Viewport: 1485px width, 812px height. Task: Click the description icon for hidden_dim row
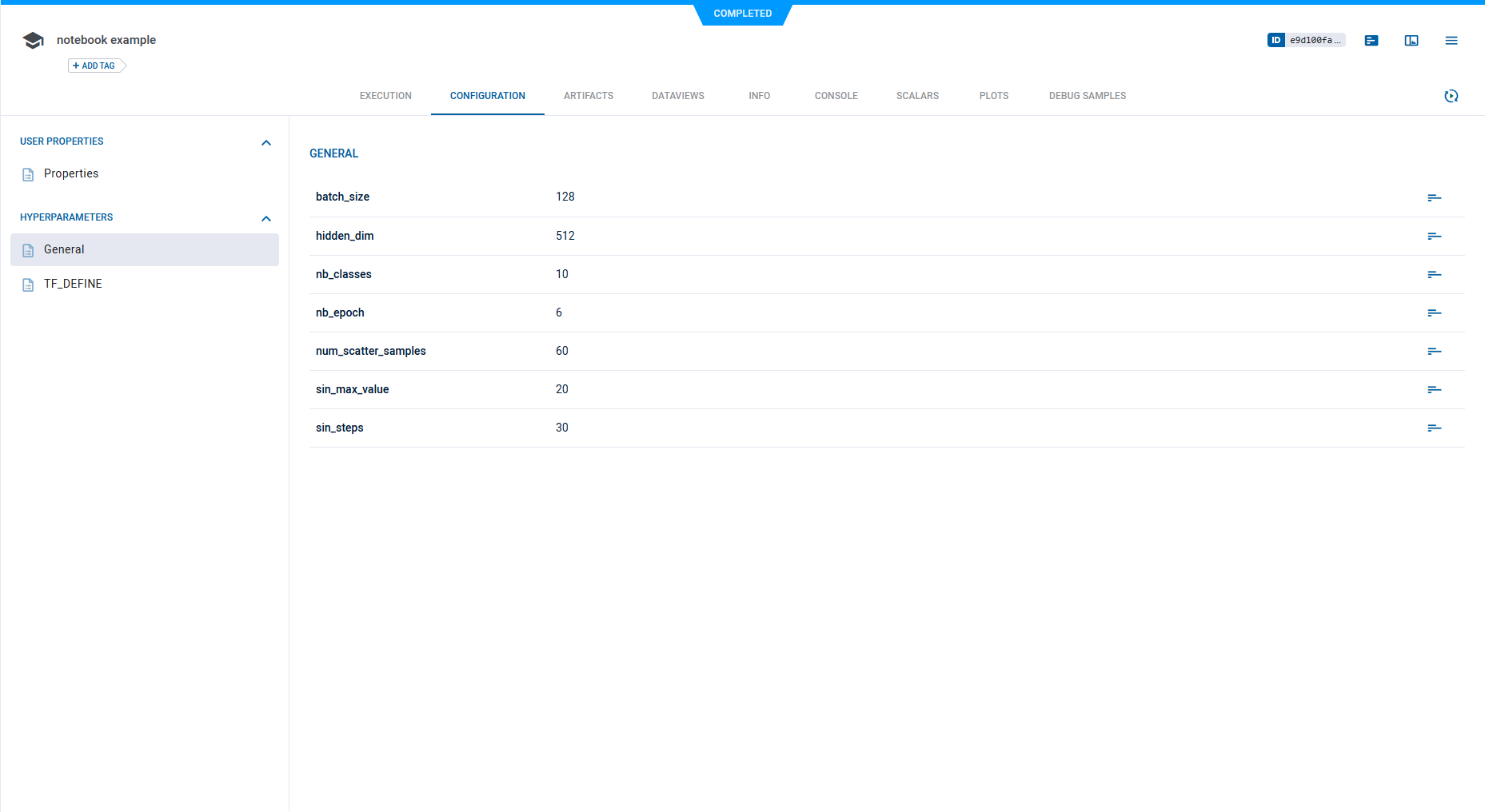tap(1434, 236)
